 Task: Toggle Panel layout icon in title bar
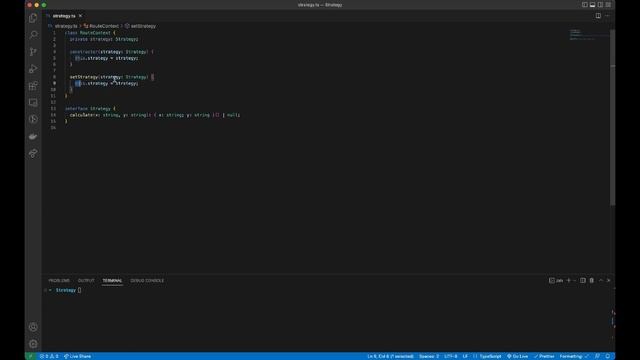pyautogui.click(x=592, y=5)
